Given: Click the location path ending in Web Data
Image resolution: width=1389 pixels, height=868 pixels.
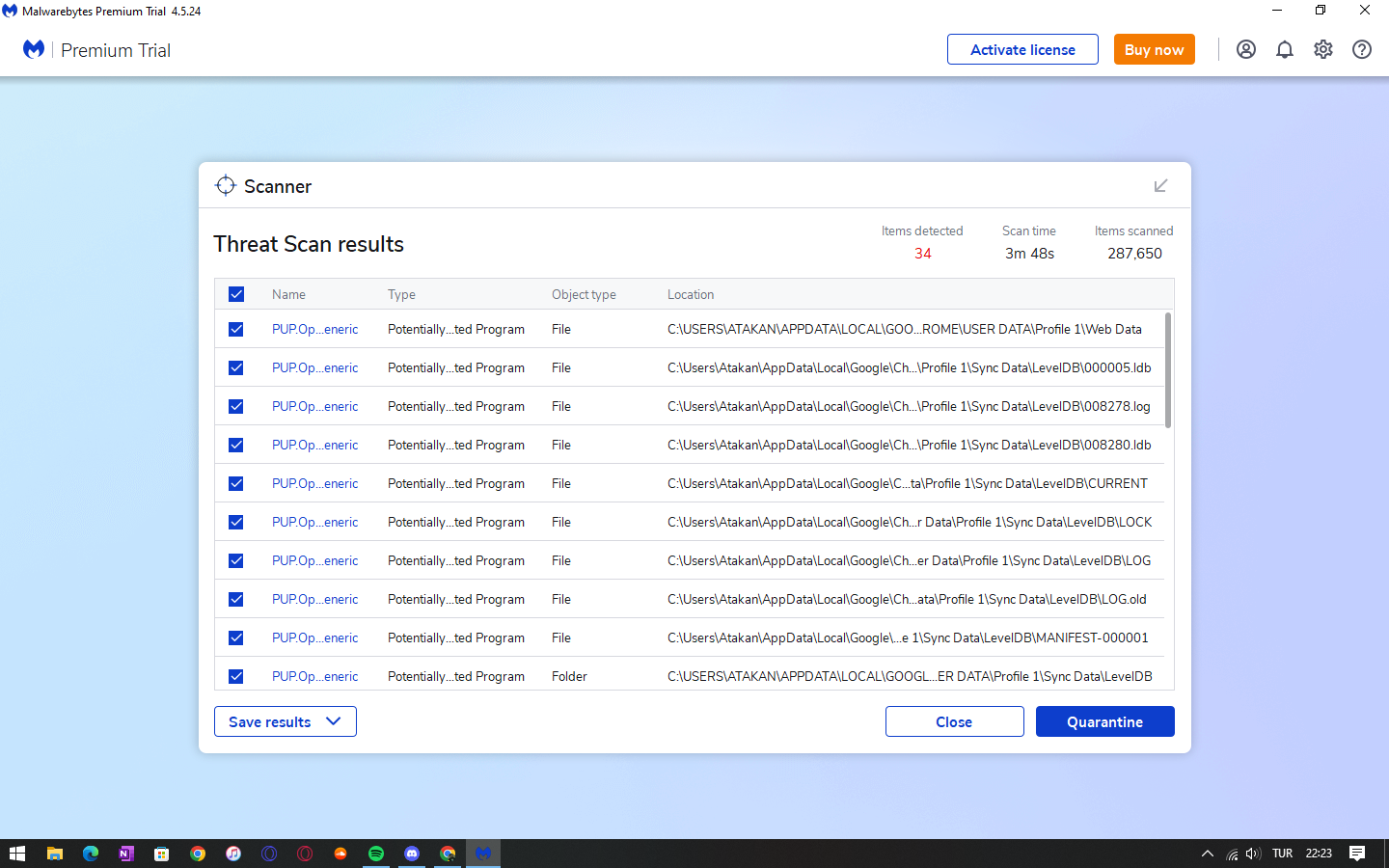Looking at the screenshot, I should [905, 329].
